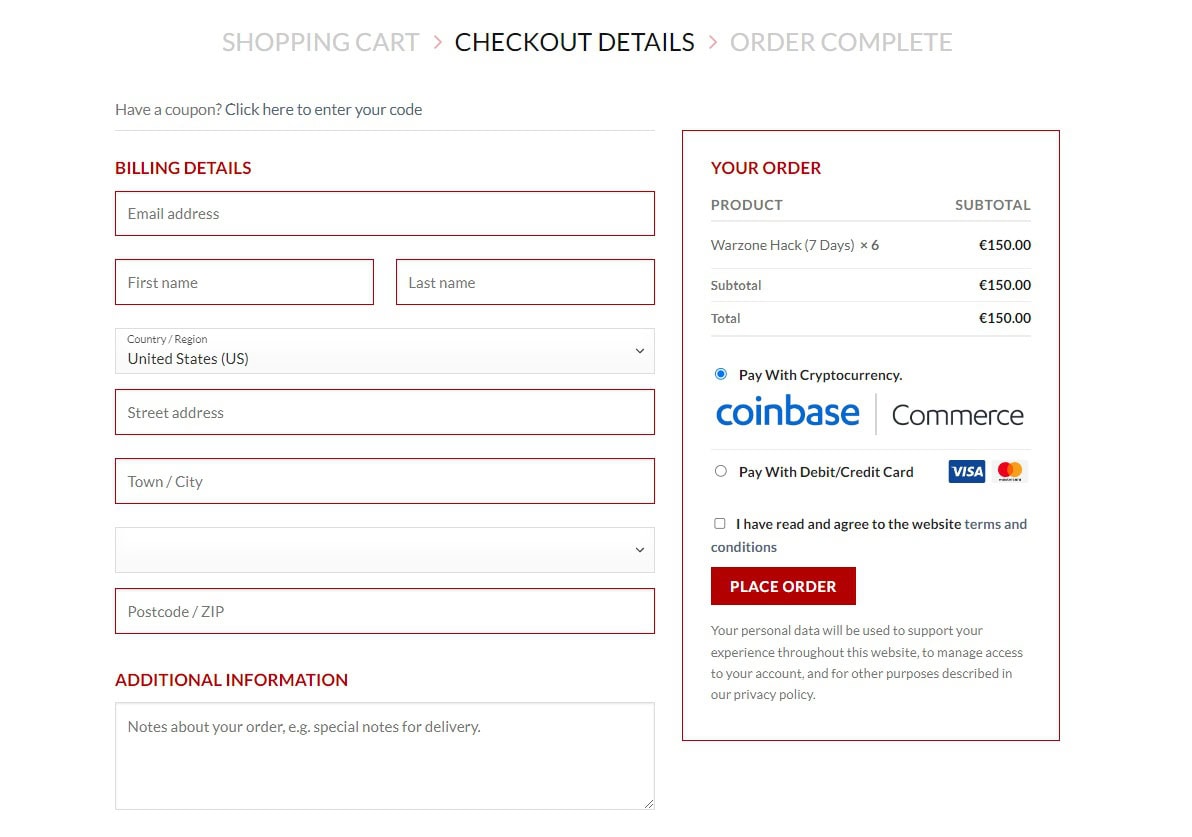Select the Postcode / ZIP field
Screen dimensions: 1192x837
384,611
